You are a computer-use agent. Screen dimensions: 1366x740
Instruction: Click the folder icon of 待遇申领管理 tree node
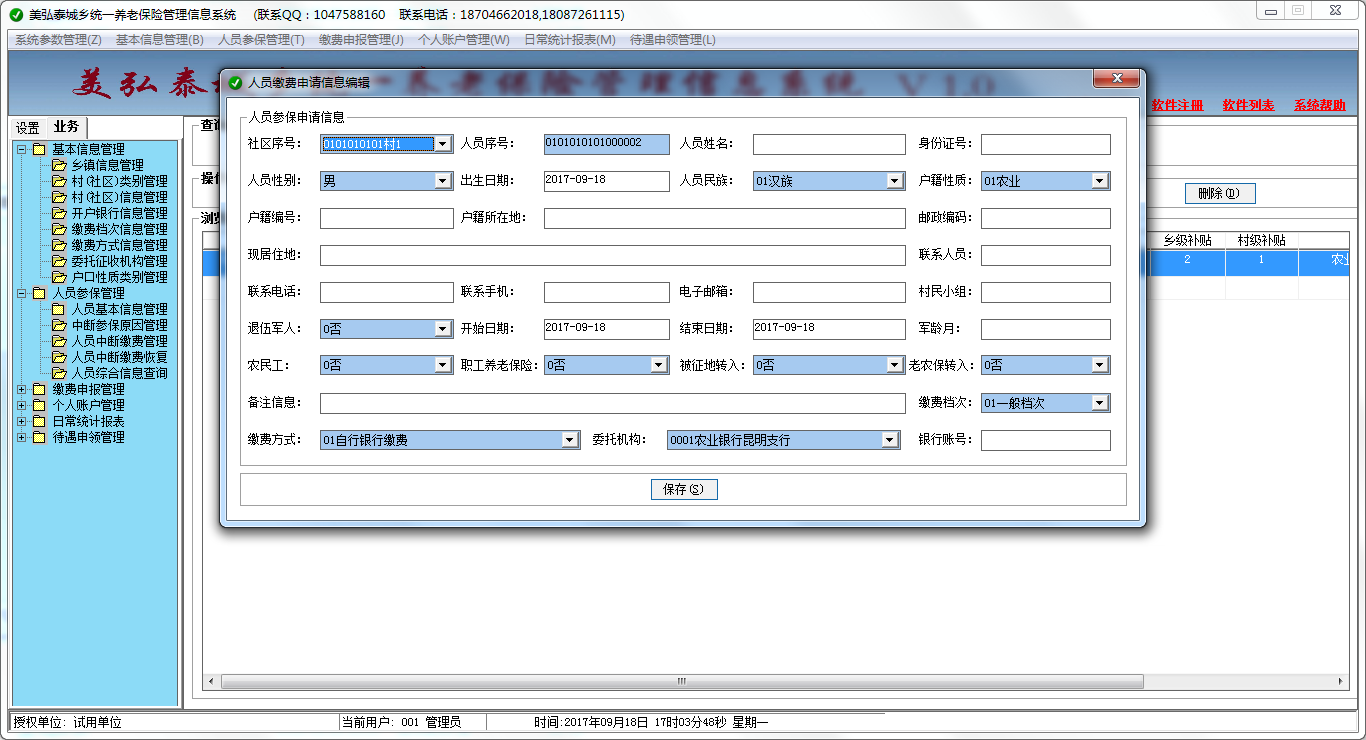(x=39, y=437)
